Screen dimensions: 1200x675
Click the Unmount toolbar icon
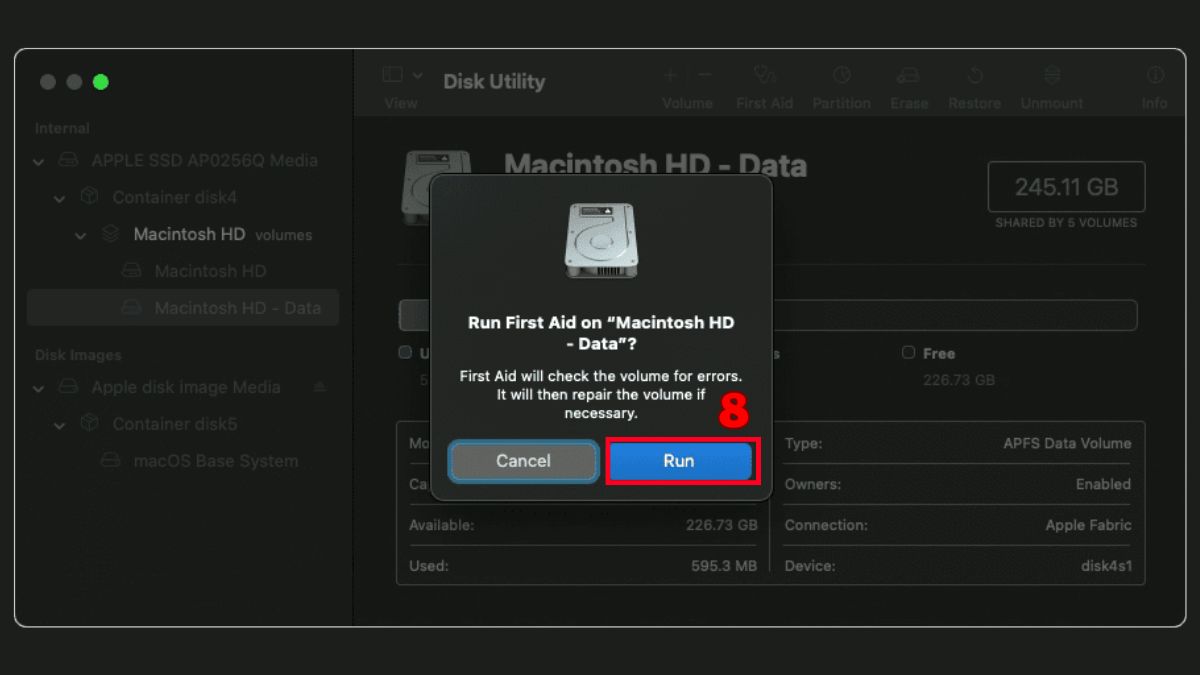click(x=1052, y=75)
